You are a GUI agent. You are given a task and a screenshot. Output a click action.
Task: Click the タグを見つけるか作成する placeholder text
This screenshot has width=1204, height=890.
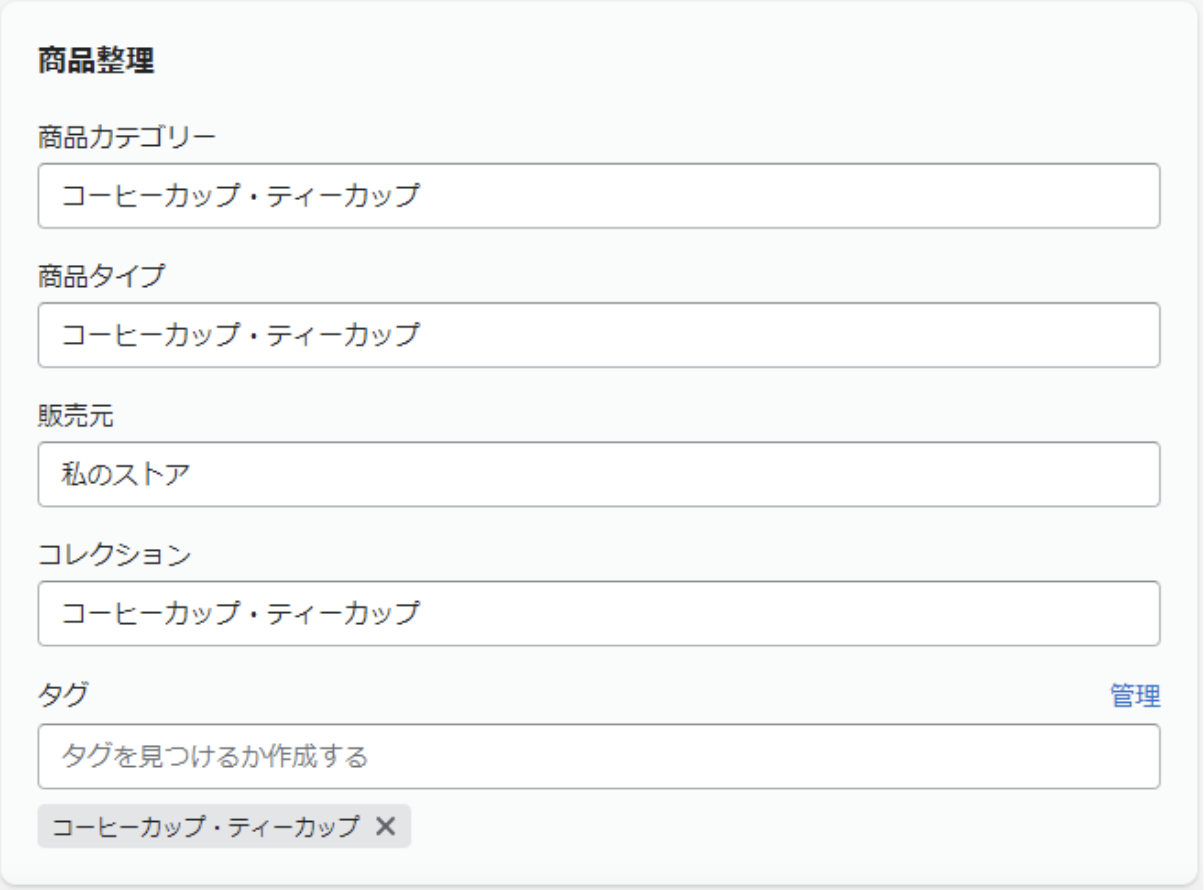pyautogui.click(x=215, y=756)
